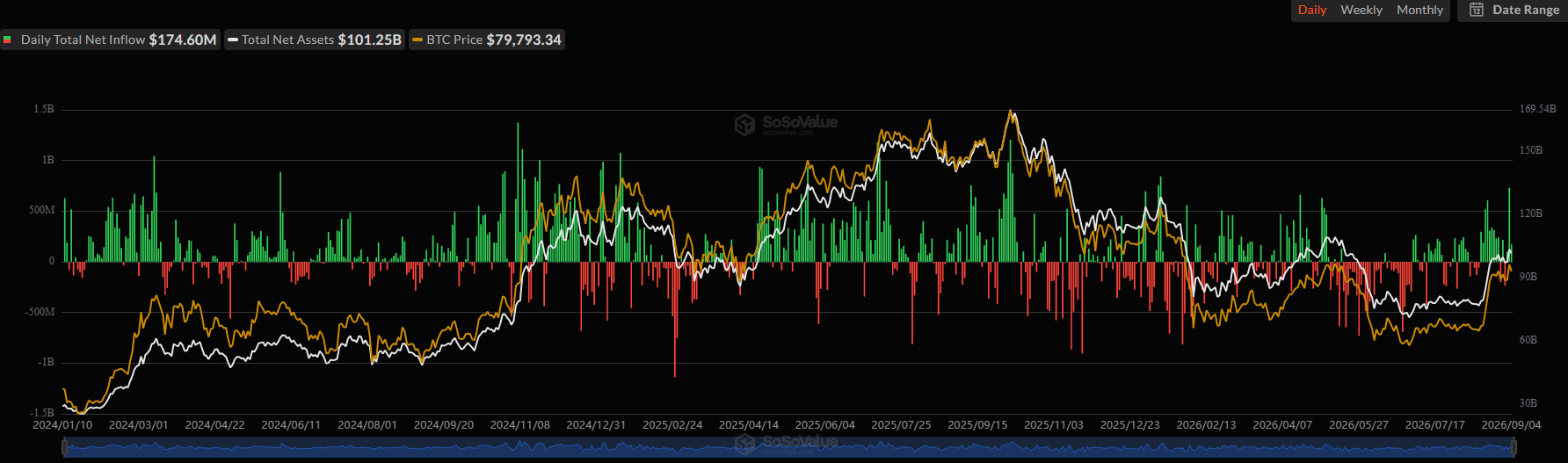The image size is (1568, 463).
Task: Click the 2026/02/13 date axis label
Action: click(x=1206, y=424)
